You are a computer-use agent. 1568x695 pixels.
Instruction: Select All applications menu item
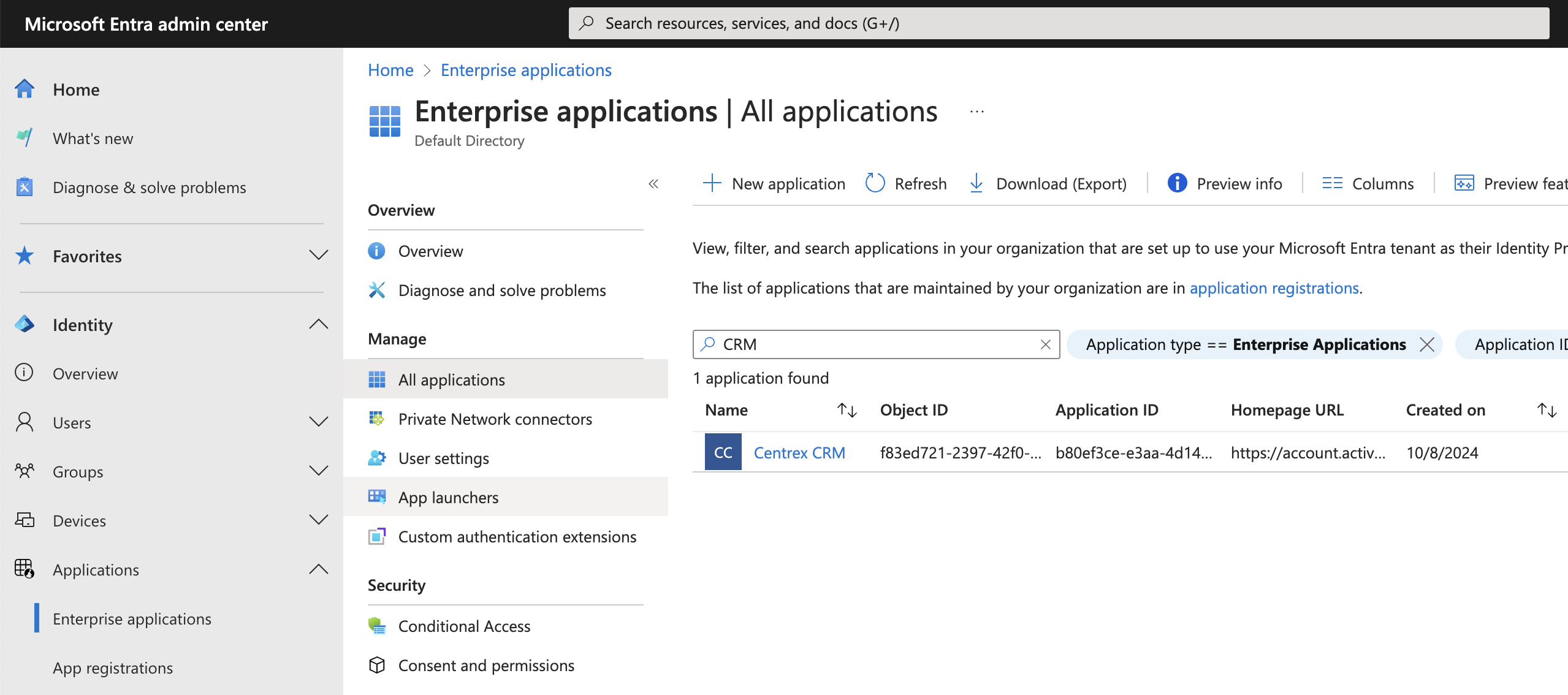pyautogui.click(x=506, y=379)
